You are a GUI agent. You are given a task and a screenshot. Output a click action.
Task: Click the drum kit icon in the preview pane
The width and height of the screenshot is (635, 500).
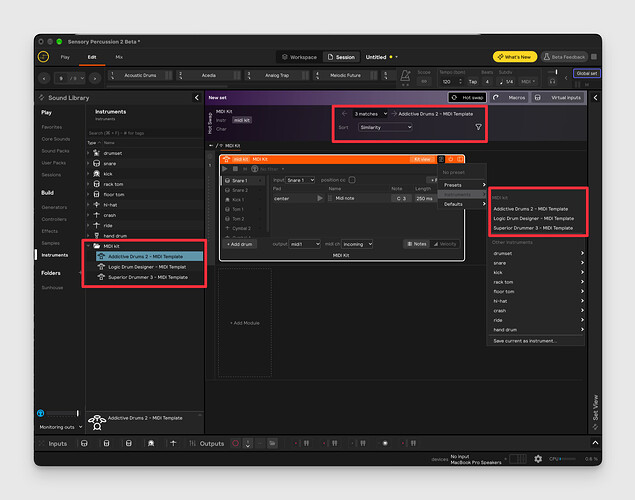point(97,422)
